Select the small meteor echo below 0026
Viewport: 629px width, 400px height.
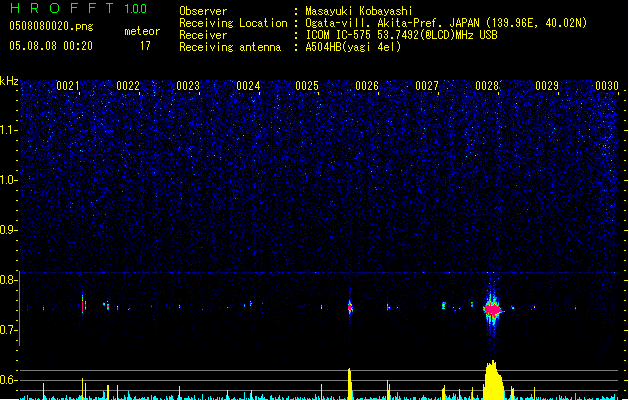coord(350,307)
